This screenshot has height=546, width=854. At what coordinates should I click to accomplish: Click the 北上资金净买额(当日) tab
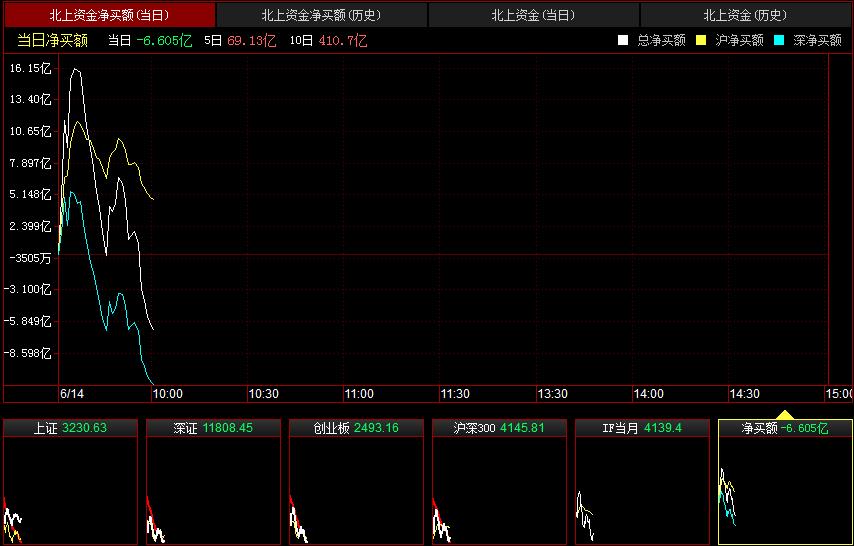[x=108, y=15]
